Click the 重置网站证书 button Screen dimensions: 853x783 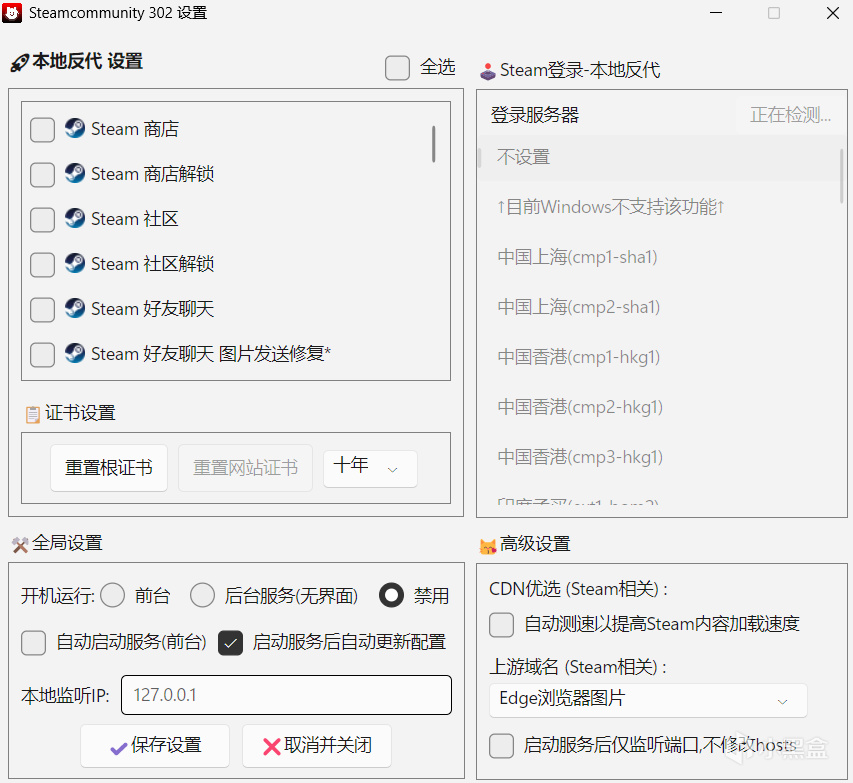tap(245, 468)
